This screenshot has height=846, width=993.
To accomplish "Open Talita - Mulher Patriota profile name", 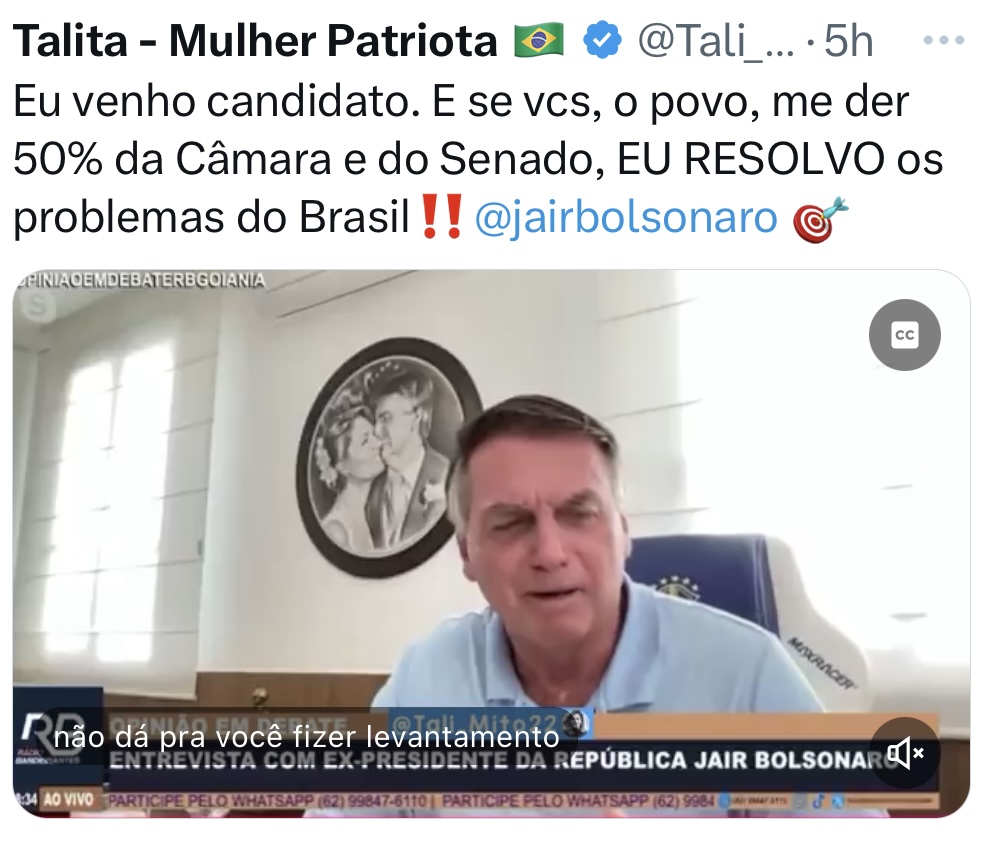I will (x=255, y=41).
